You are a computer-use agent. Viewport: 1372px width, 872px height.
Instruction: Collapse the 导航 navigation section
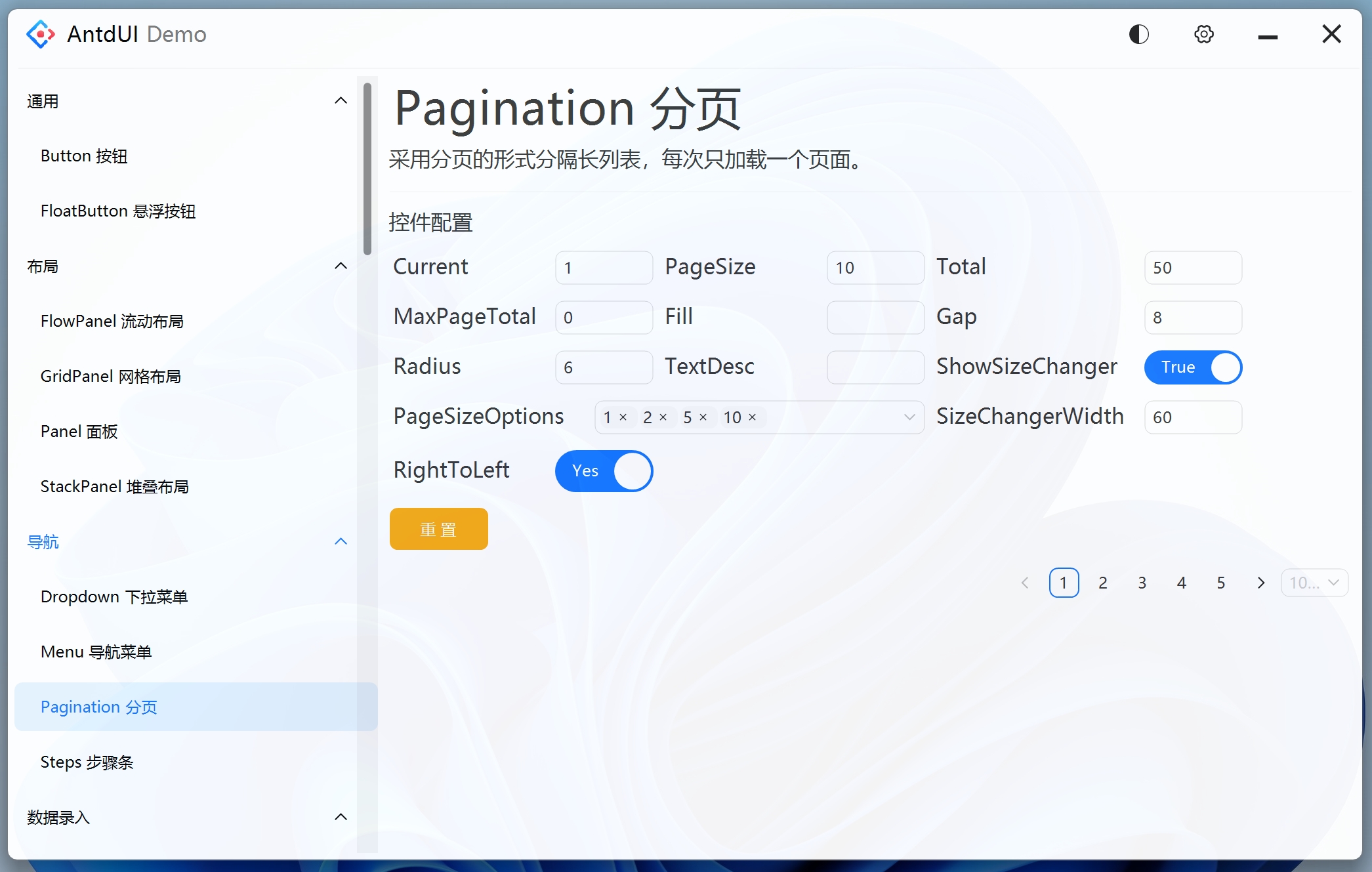tap(341, 541)
